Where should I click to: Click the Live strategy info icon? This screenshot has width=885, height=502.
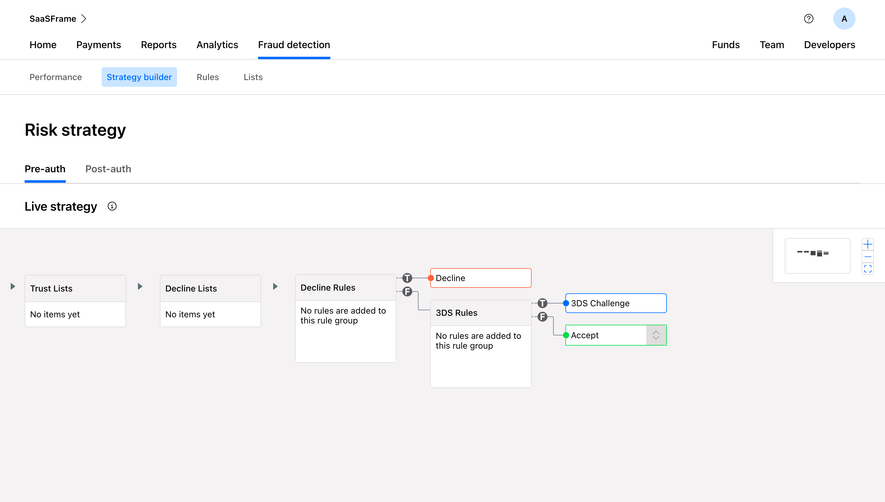tap(112, 206)
